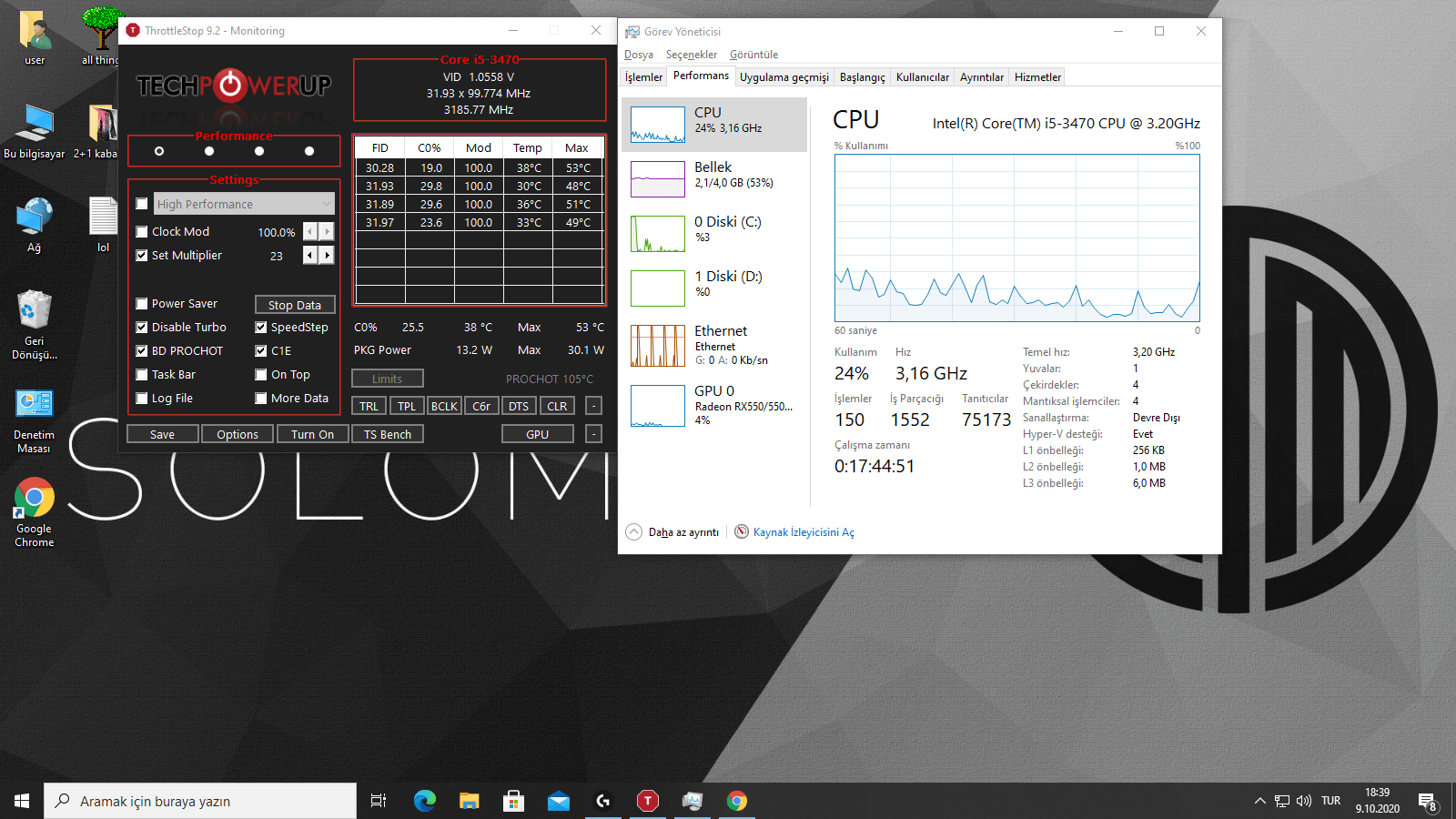Screen dimensions: 1456x819
Task: Open Task View from the taskbar
Action: [x=379, y=801]
